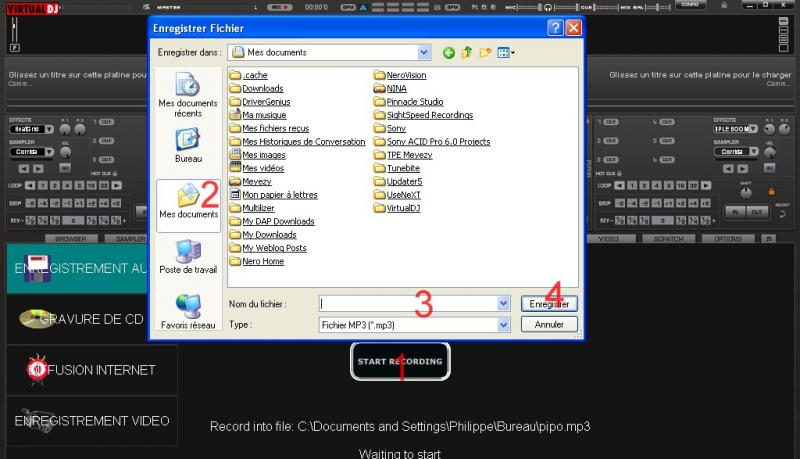Screen dimensions: 800x459
Task: Open the .cache folder
Action: (248, 75)
